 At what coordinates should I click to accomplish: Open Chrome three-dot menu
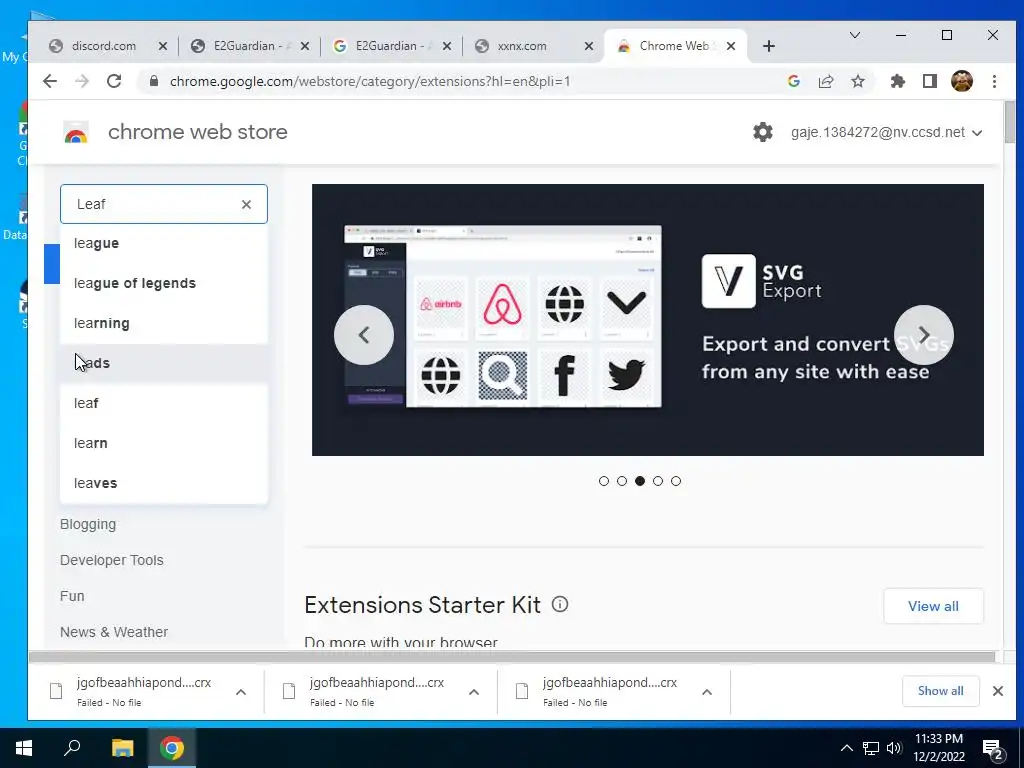tap(994, 81)
